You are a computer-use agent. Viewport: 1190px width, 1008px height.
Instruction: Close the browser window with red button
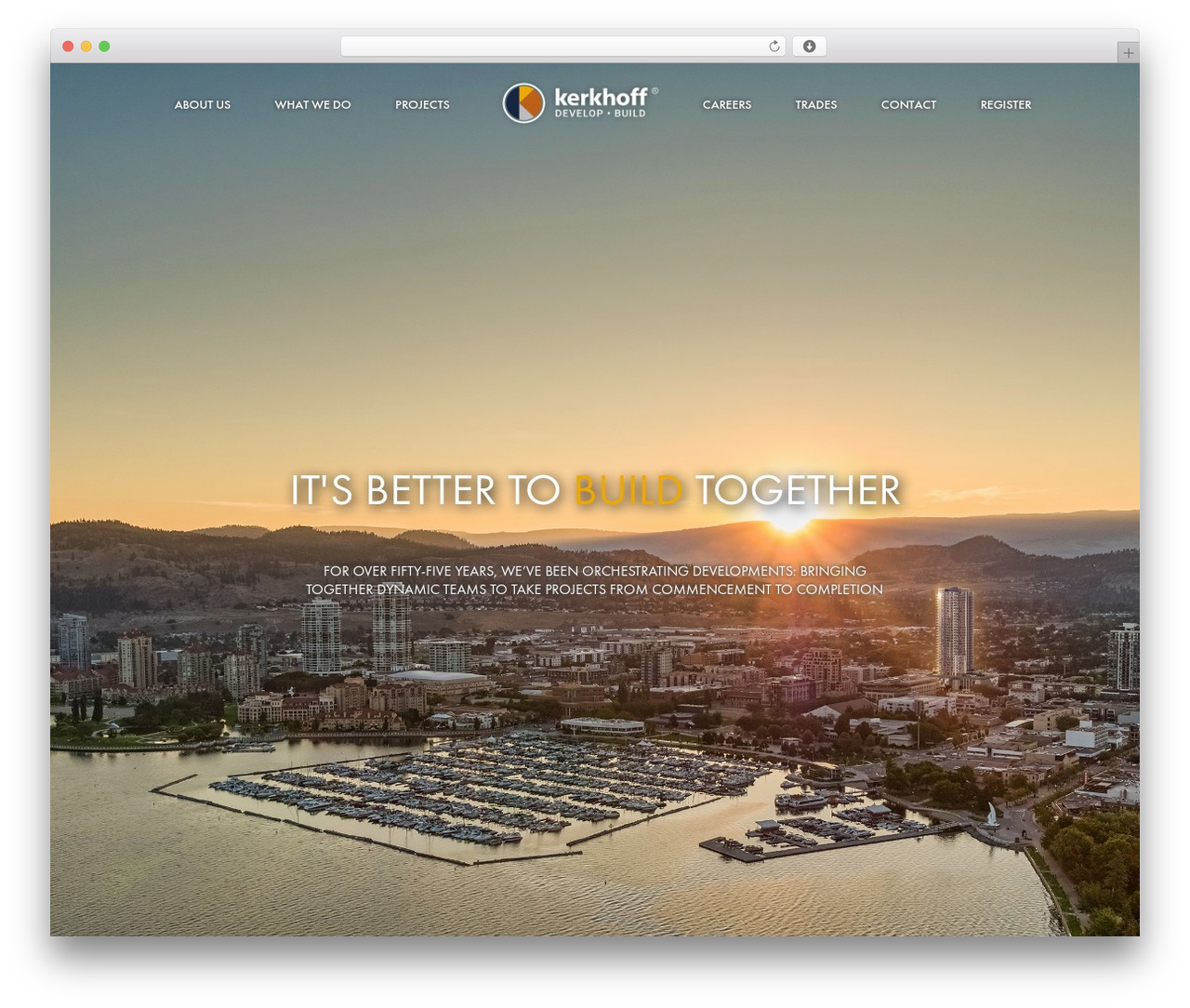pos(68,46)
